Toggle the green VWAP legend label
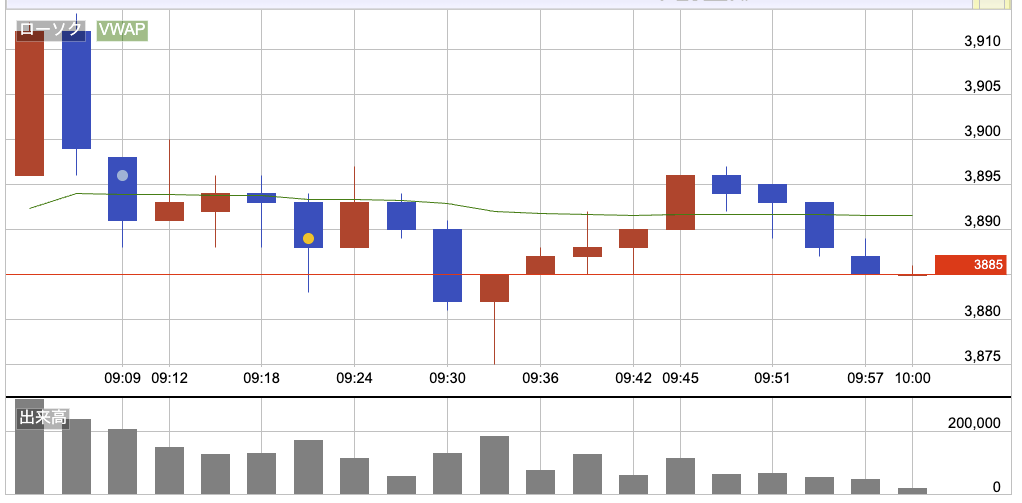This screenshot has height=503, width=1022. click(x=122, y=29)
